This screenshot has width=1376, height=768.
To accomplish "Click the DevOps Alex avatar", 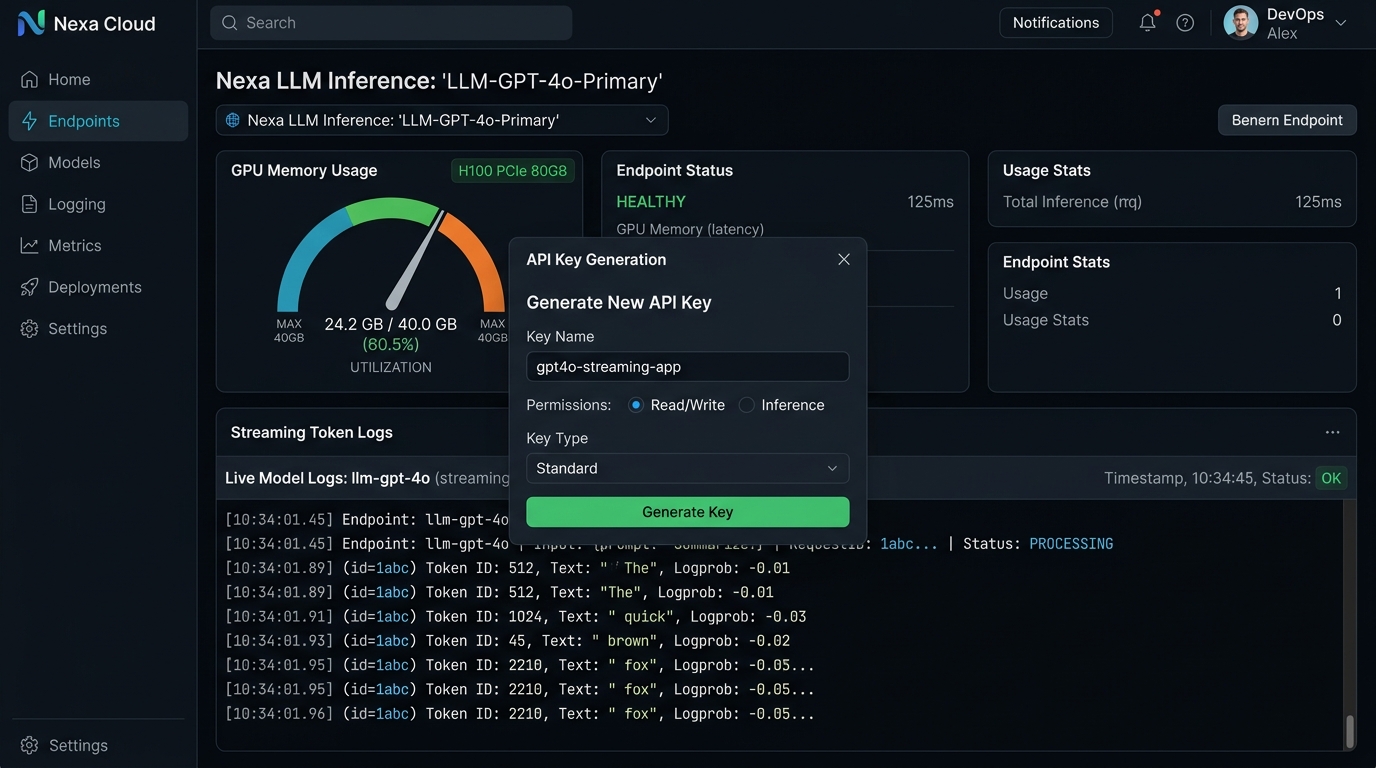I will tap(1241, 22).
